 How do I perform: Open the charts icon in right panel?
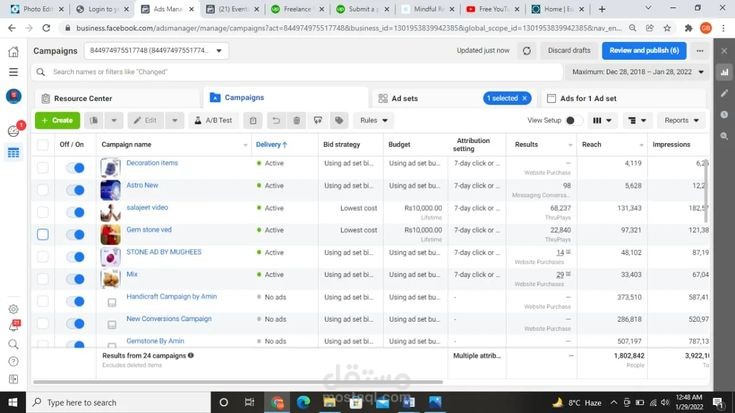724,72
